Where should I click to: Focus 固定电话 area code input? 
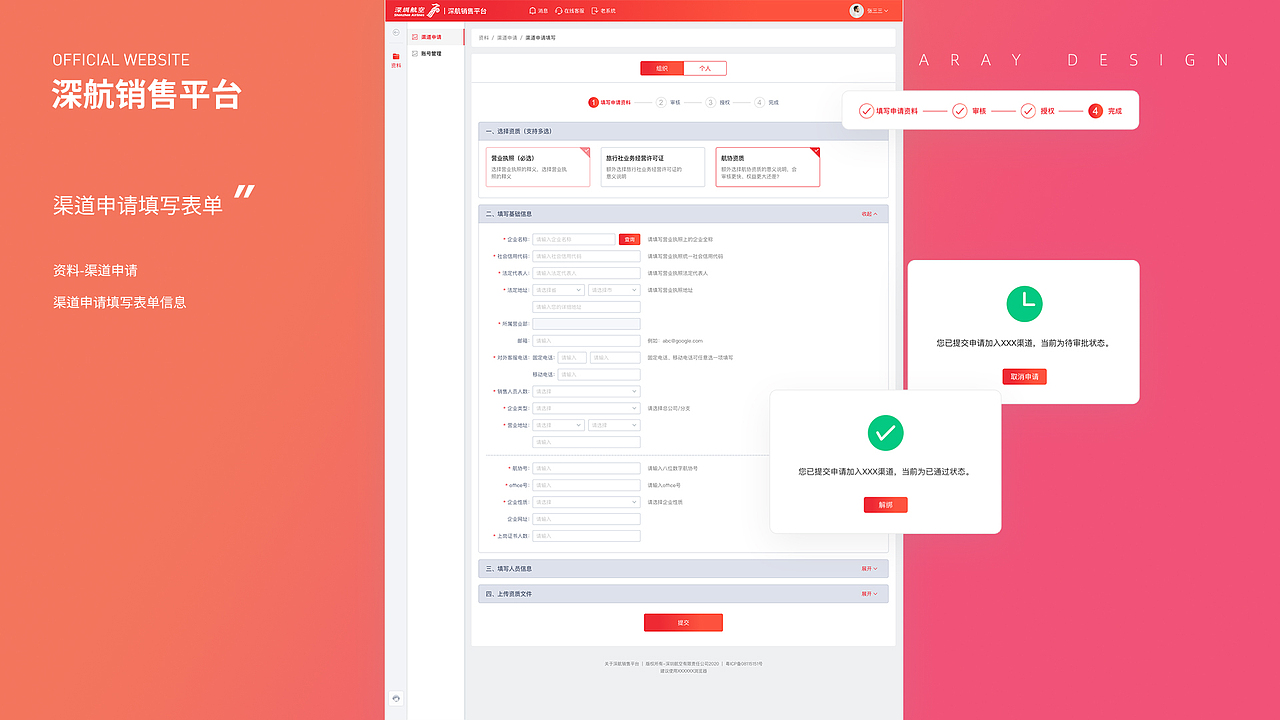pyautogui.click(x=572, y=357)
